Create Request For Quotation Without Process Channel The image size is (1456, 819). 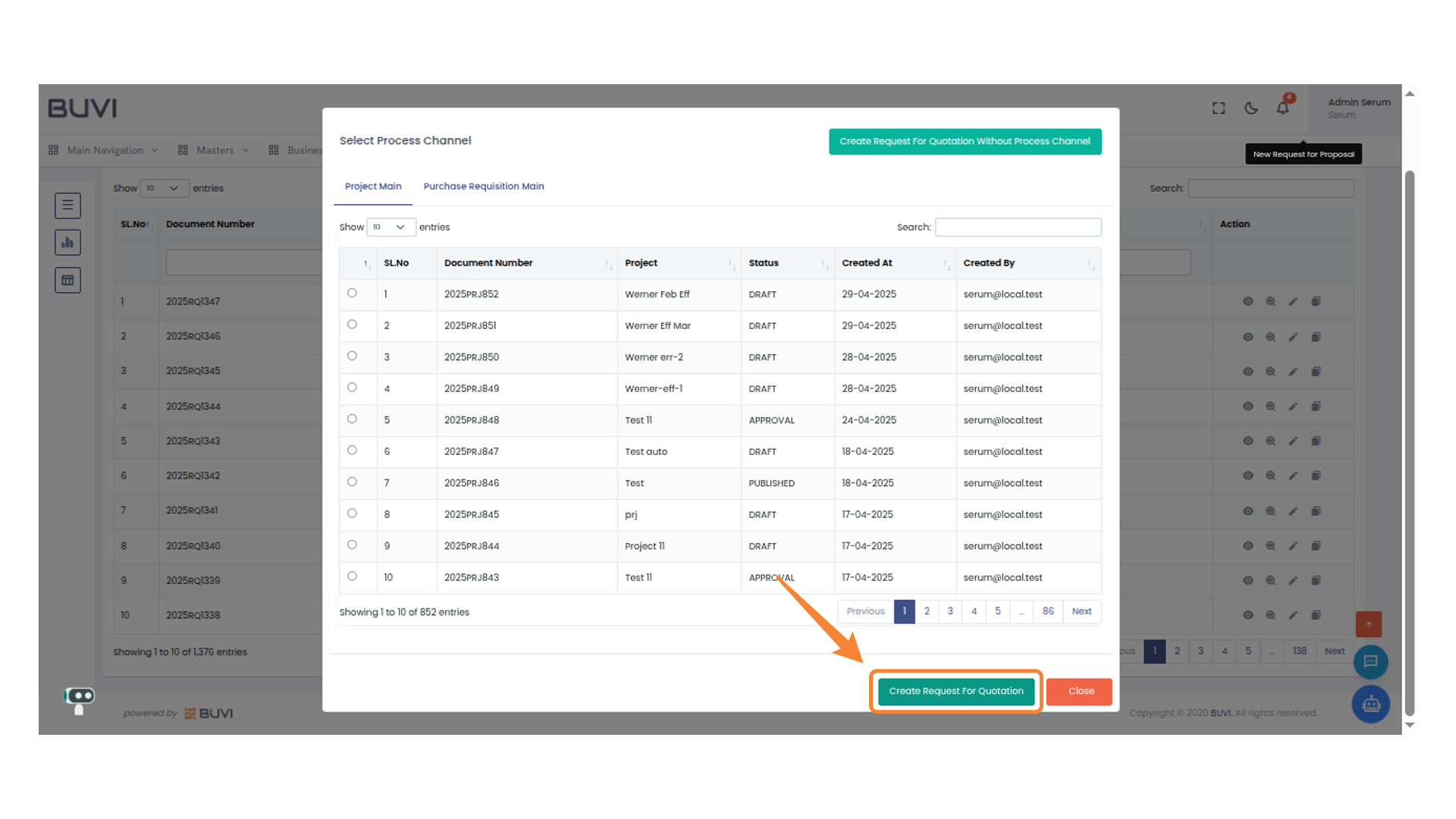965,141
